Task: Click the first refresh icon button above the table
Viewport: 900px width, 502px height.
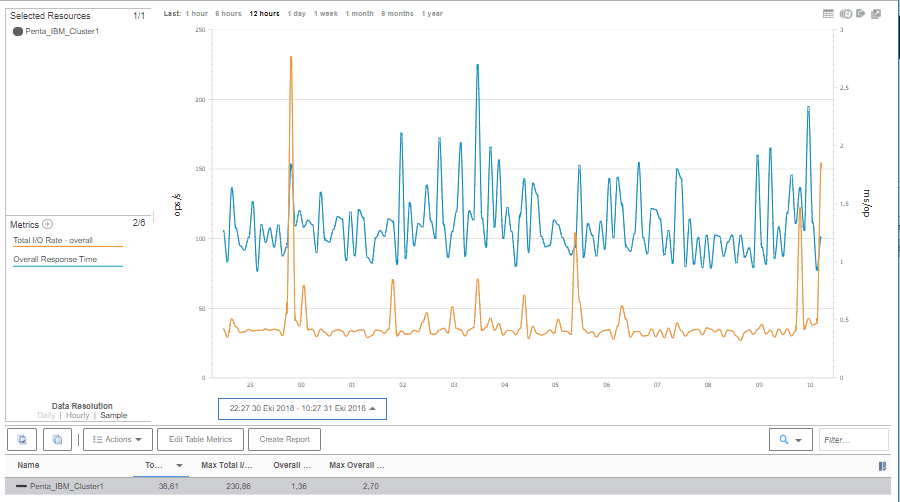Action: 22,439
